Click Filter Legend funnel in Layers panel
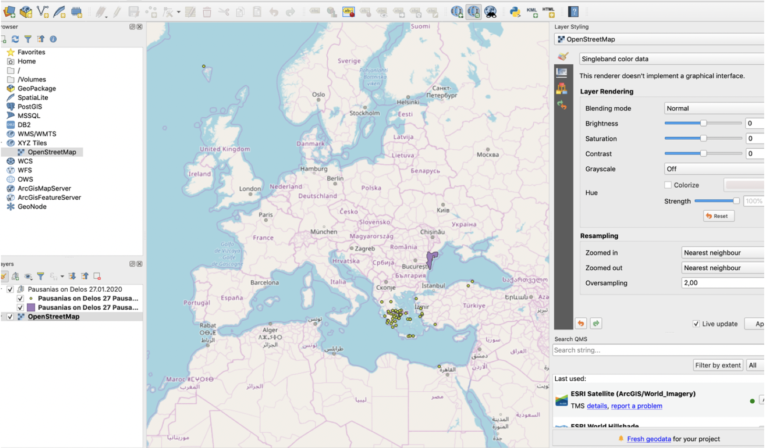Screen dimensions: 768x448 (41, 276)
